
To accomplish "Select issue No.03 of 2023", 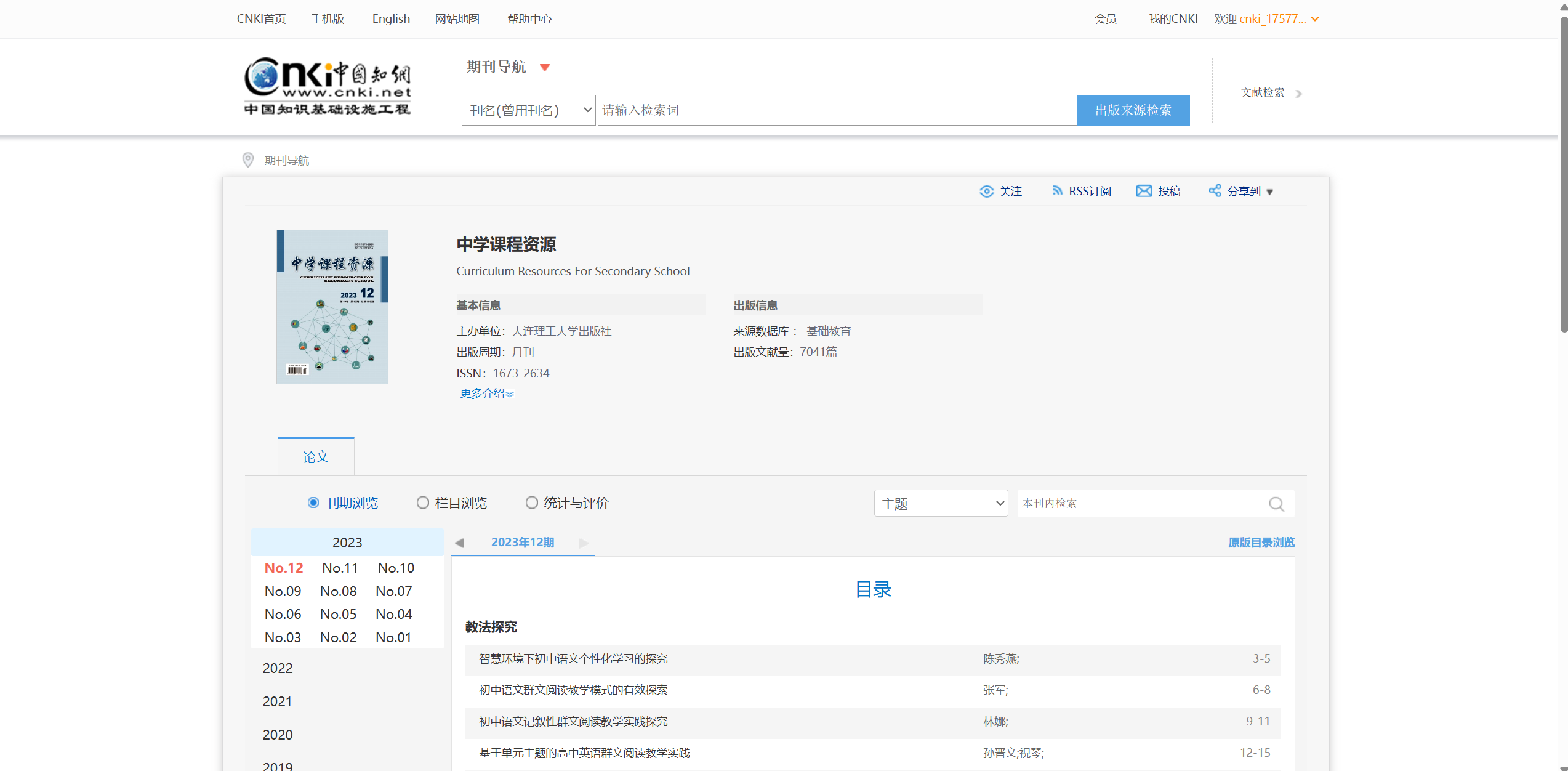I will pyautogui.click(x=283, y=638).
